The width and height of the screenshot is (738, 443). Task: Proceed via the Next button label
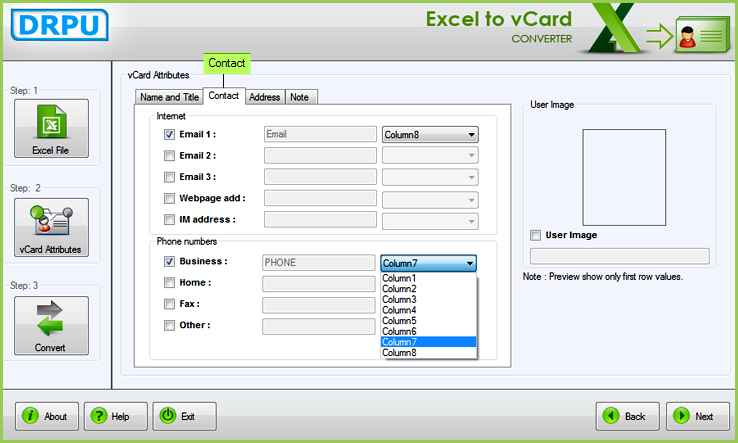click(704, 417)
